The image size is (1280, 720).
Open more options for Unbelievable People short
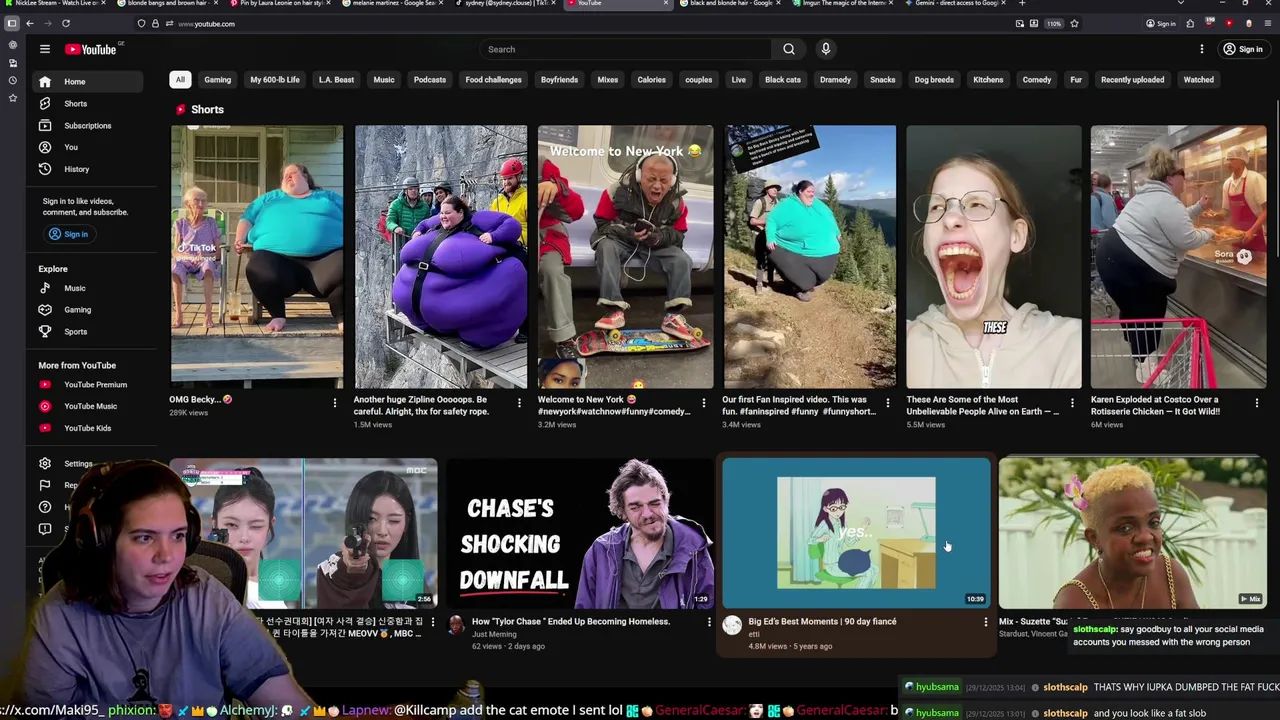click(1072, 403)
